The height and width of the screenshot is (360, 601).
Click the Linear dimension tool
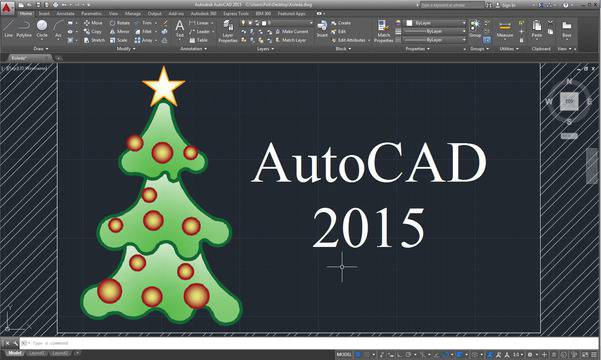200,23
